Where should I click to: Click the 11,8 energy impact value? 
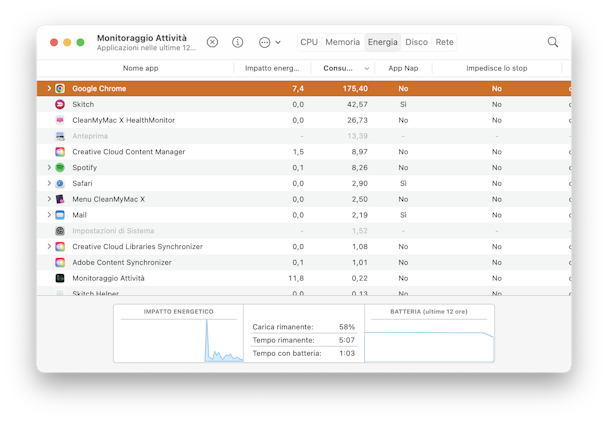(296, 278)
